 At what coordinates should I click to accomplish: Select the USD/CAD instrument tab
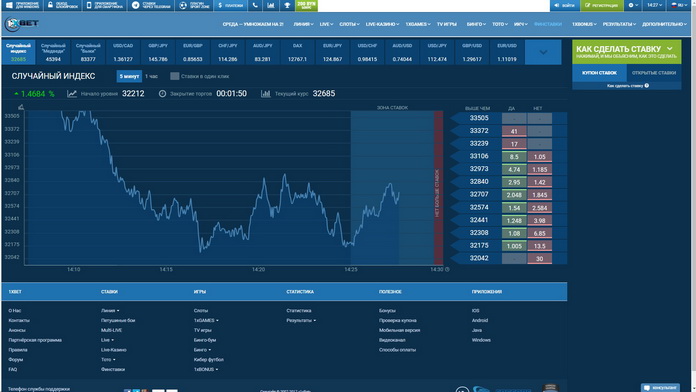tap(123, 52)
